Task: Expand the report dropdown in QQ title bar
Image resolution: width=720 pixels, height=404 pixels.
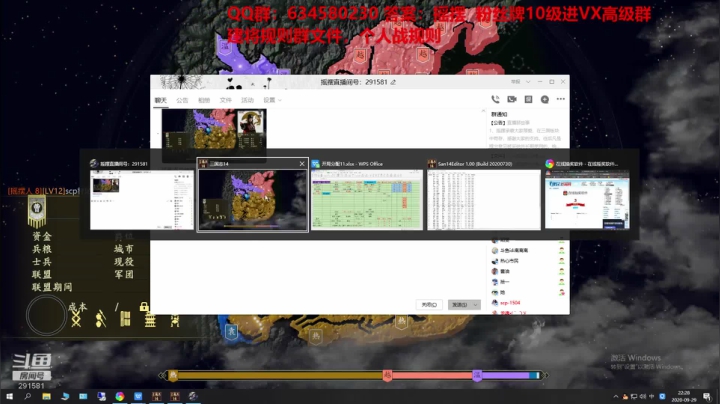Action: coord(528,82)
